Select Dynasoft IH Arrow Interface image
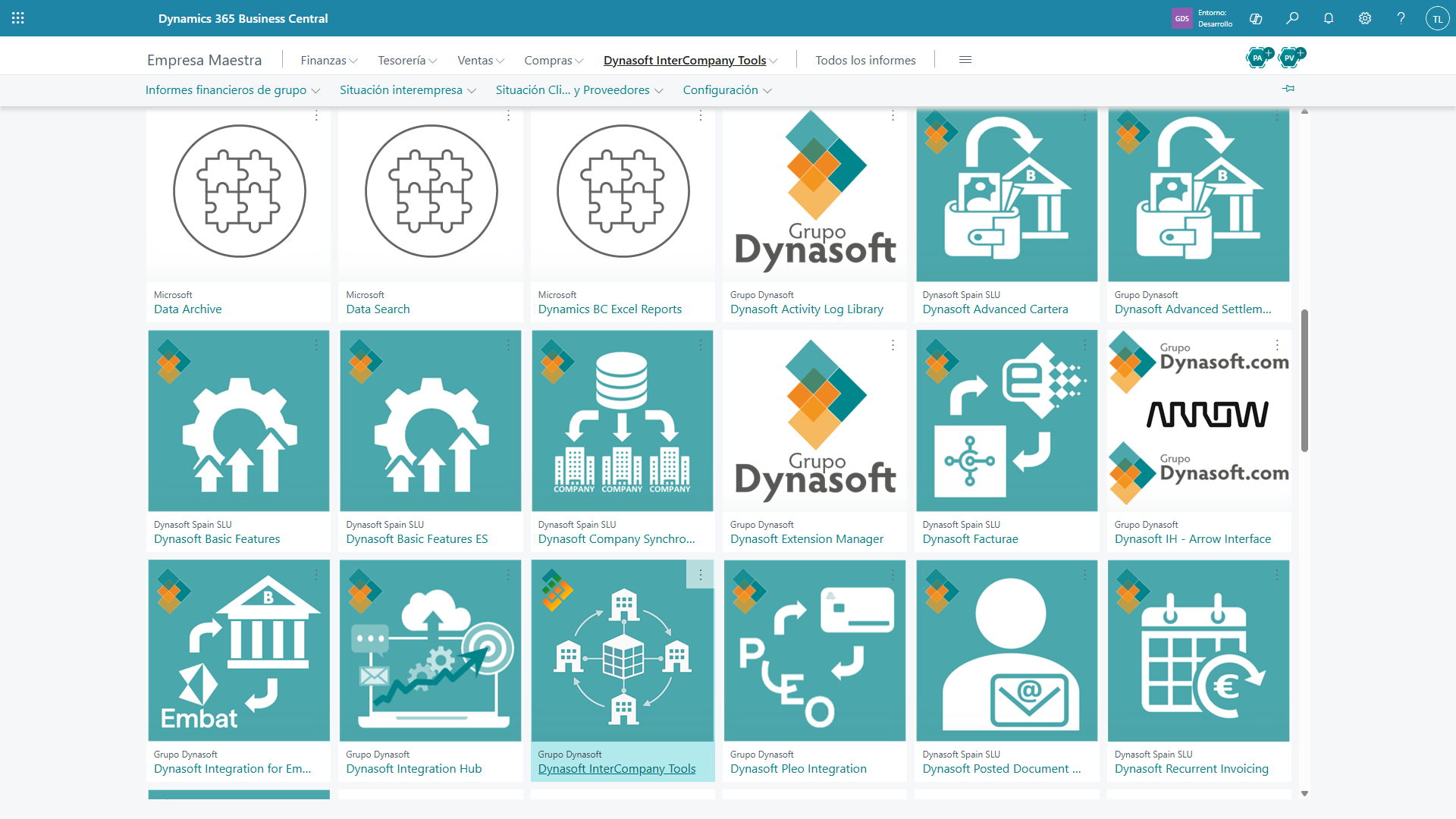This screenshot has width=1456, height=819. [1198, 421]
